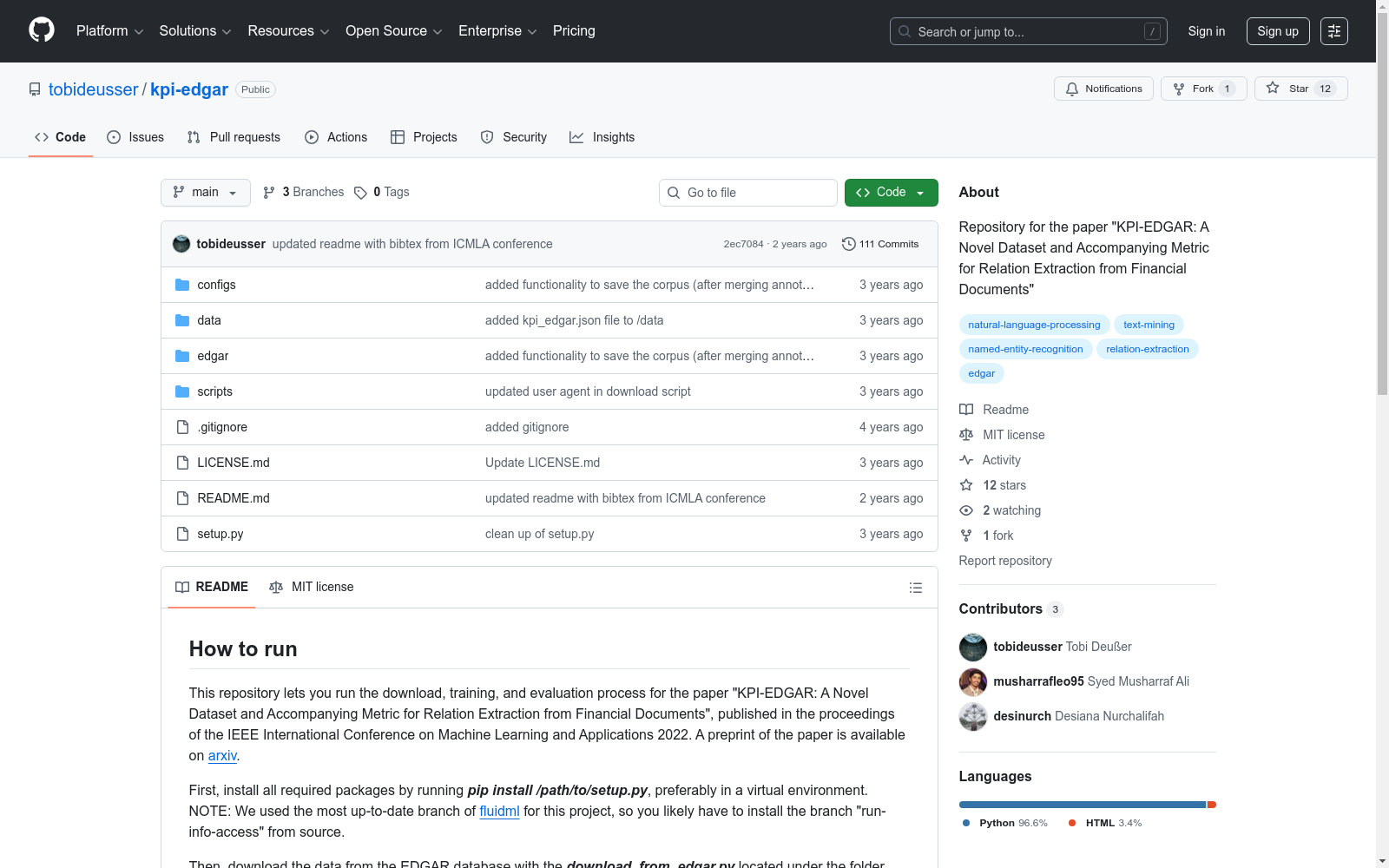Click the Report repository link
The width and height of the screenshot is (1389, 868).
coord(1005,561)
